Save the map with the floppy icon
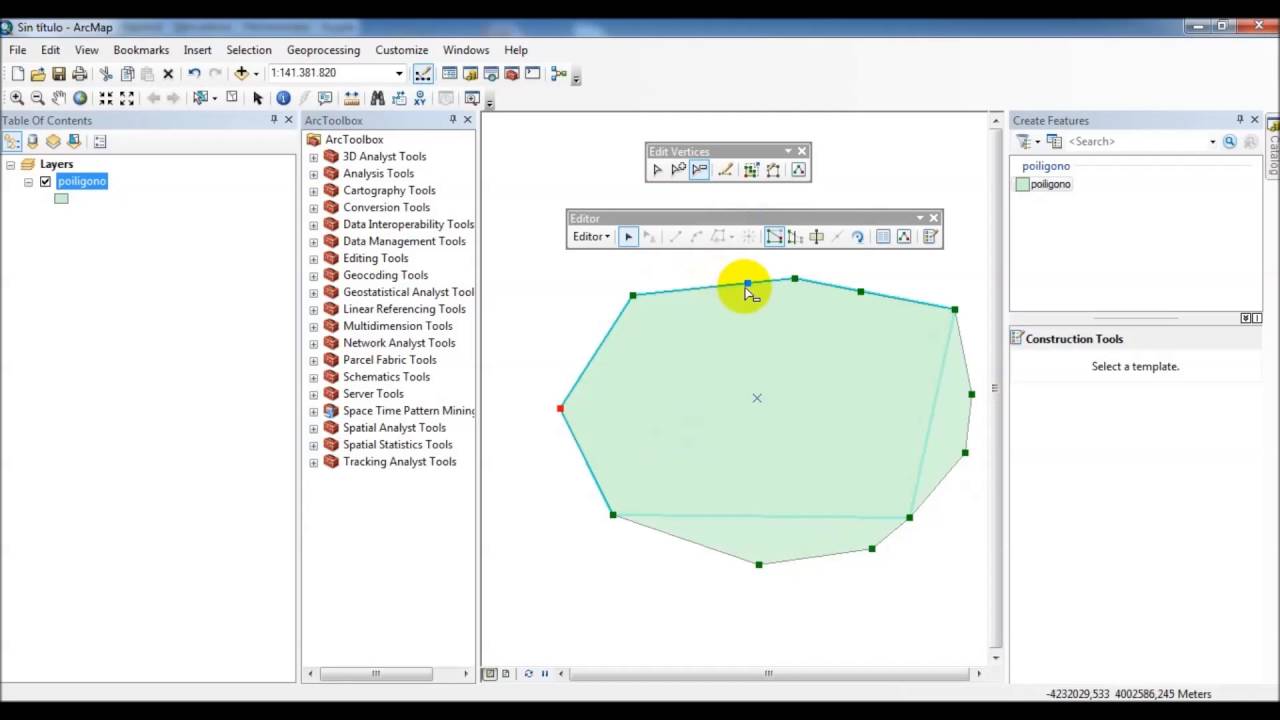The width and height of the screenshot is (1280, 720). [59, 73]
